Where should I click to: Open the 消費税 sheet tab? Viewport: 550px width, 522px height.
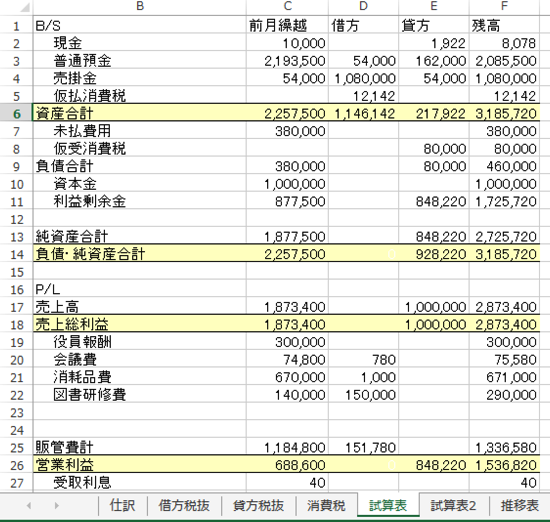tap(326, 506)
